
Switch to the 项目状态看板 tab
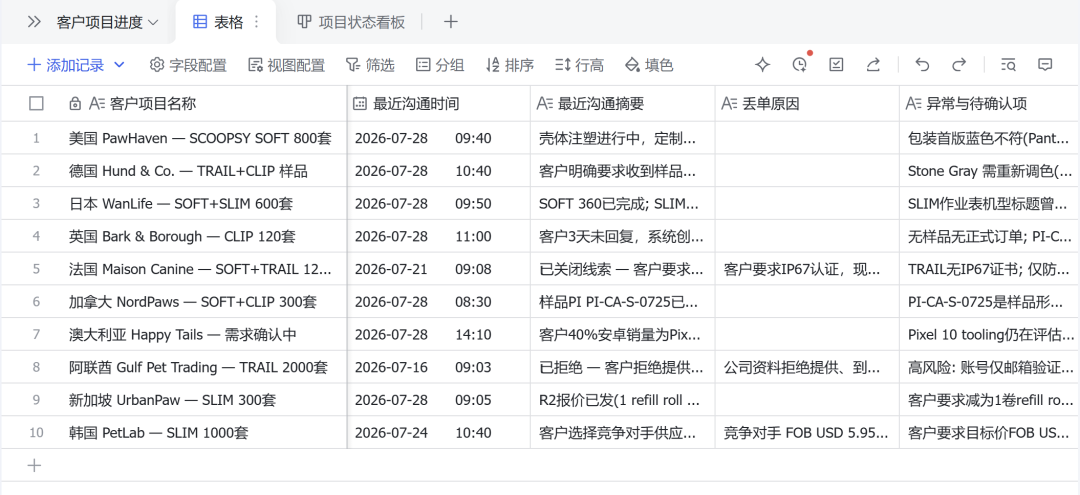[x=351, y=22]
